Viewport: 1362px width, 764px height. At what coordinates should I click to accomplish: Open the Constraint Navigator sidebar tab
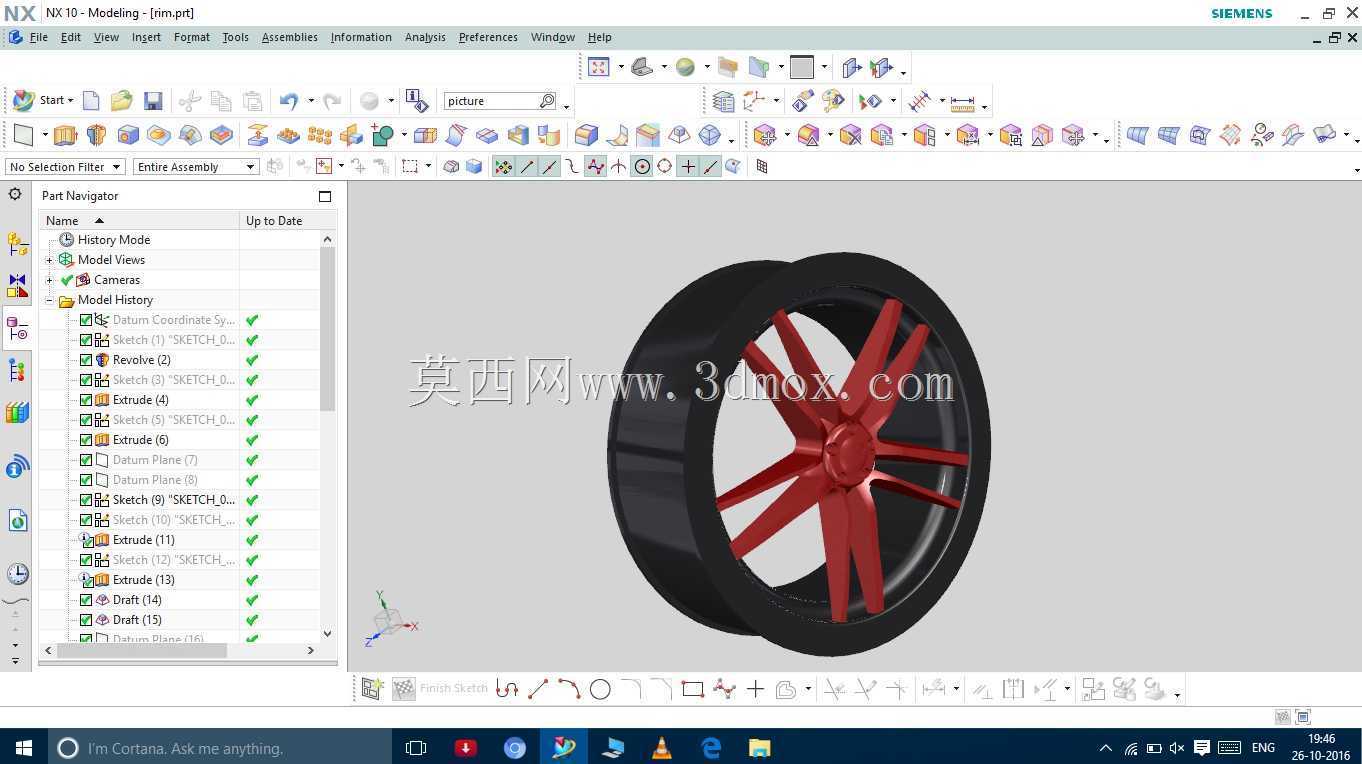[17, 287]
